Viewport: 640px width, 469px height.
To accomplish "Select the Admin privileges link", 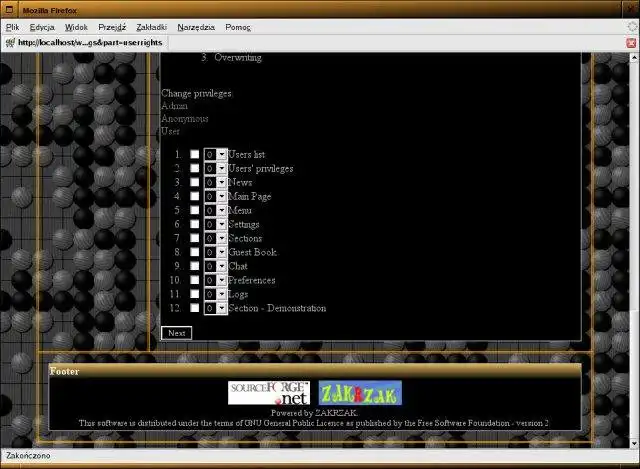I will point(174,106).
